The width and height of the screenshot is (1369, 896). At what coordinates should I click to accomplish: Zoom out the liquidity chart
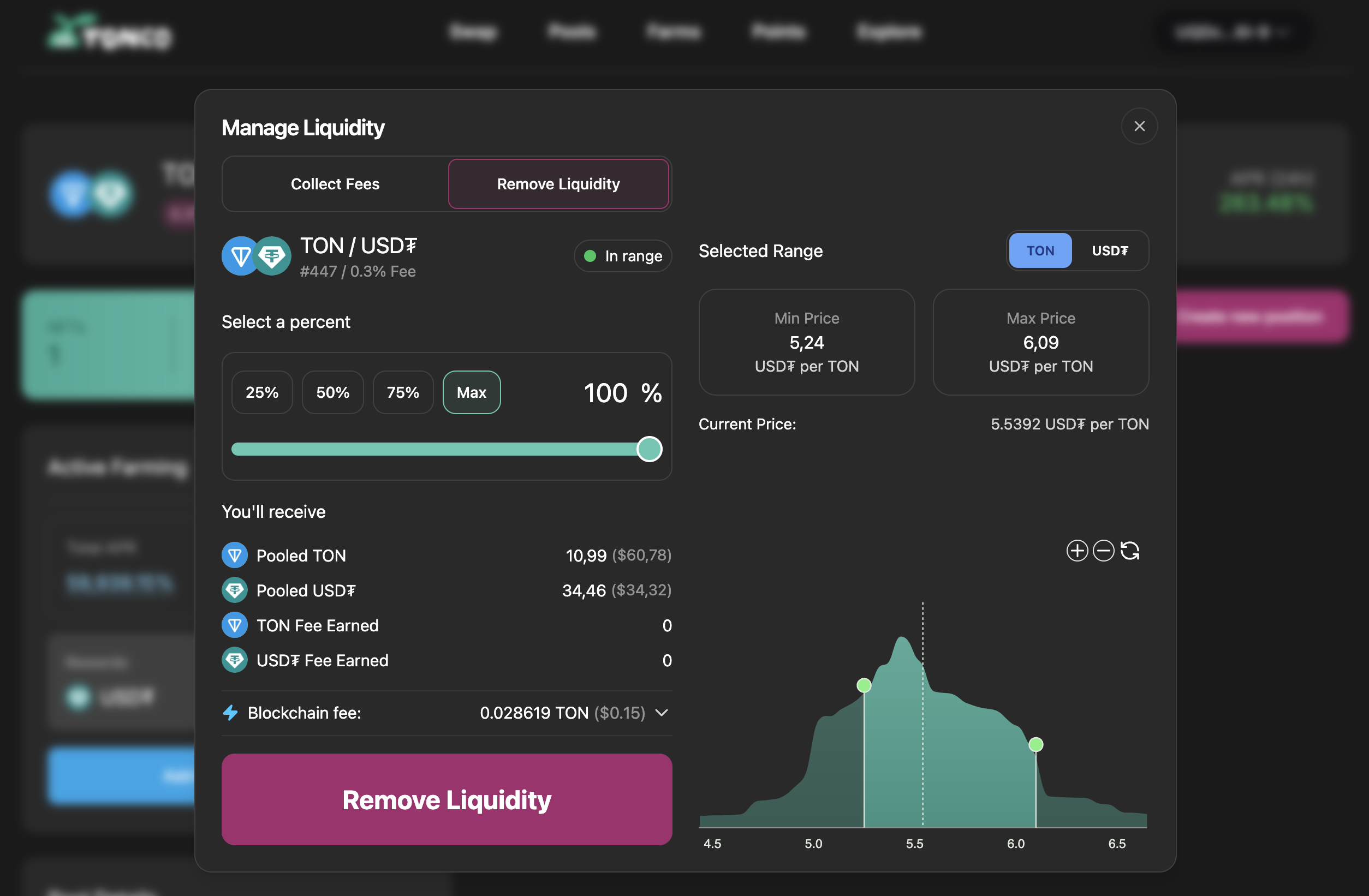pos(1103,551)
